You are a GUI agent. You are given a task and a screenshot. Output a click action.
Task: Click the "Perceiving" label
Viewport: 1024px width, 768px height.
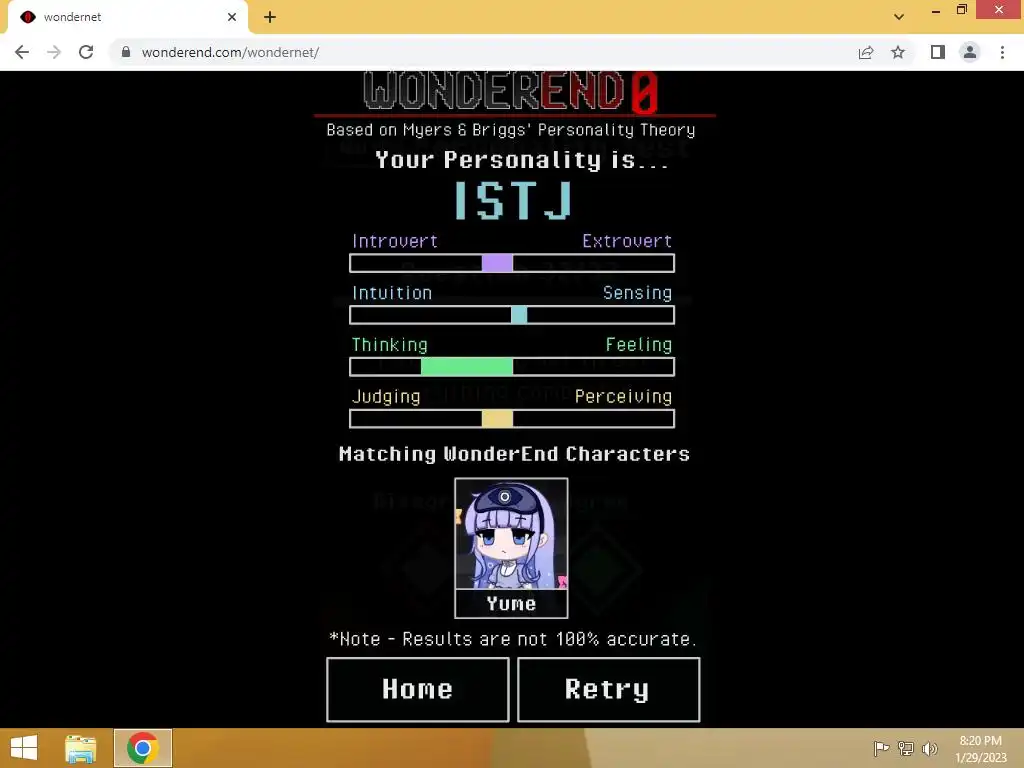[x=623, y=397]
